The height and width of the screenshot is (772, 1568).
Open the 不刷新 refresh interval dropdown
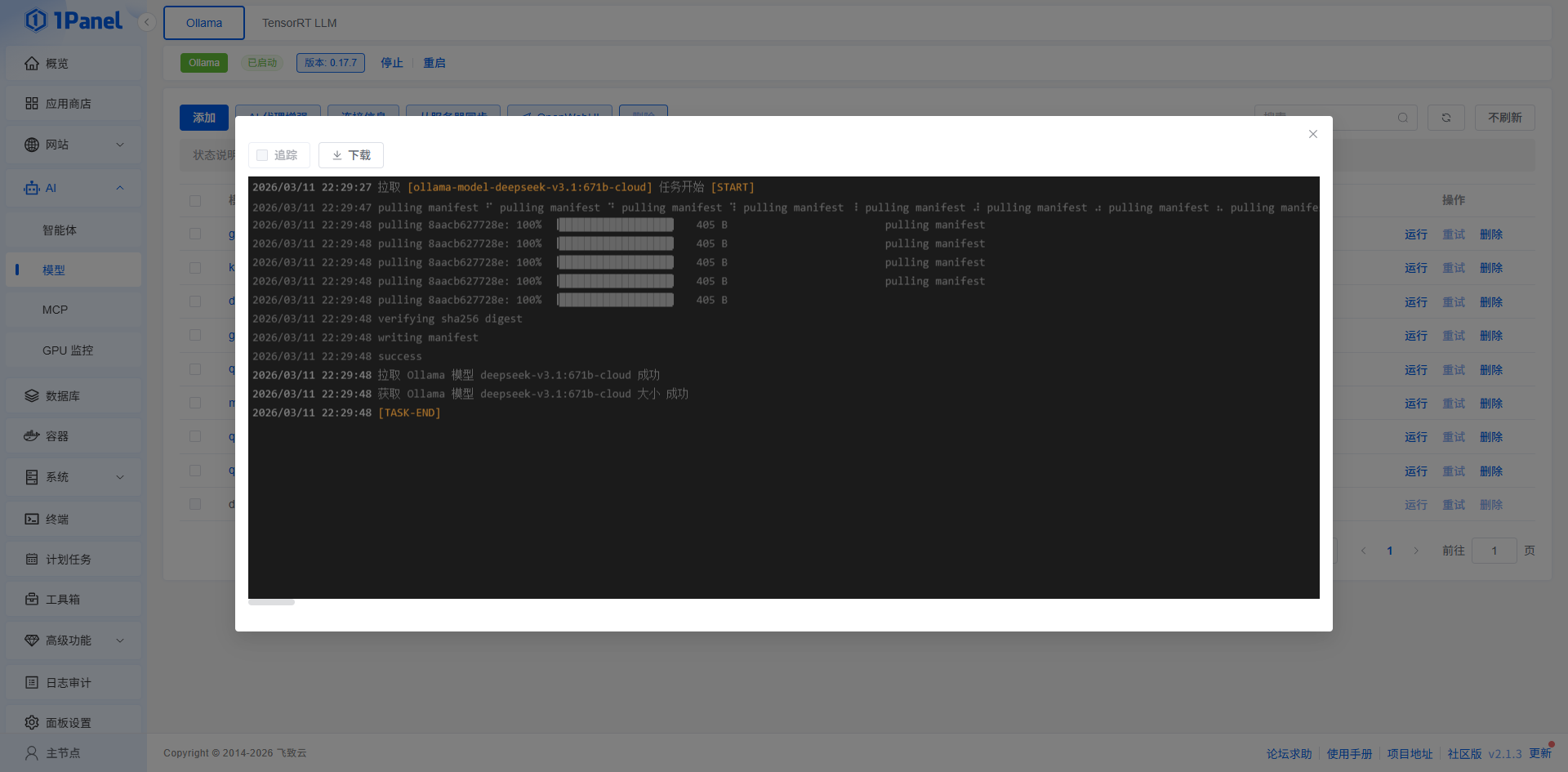[1504, 118]
